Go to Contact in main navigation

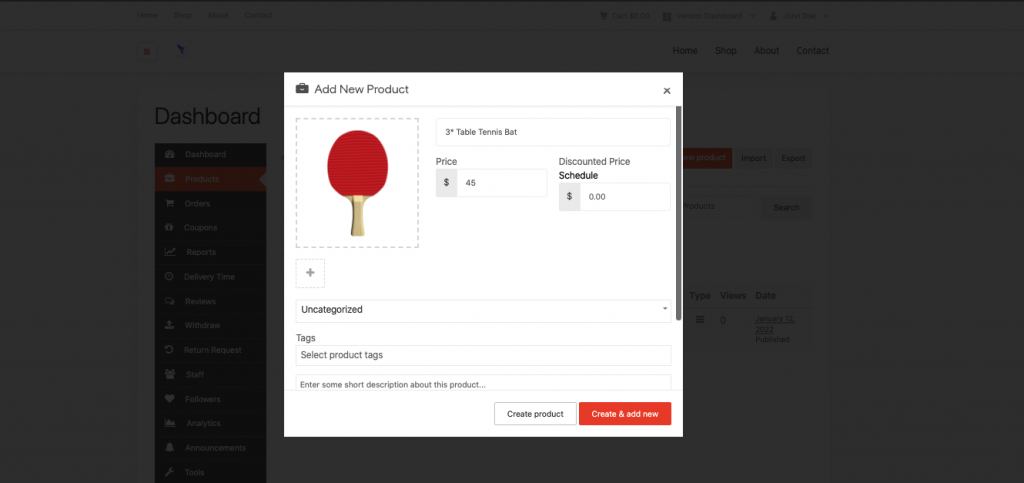point(812,51)
